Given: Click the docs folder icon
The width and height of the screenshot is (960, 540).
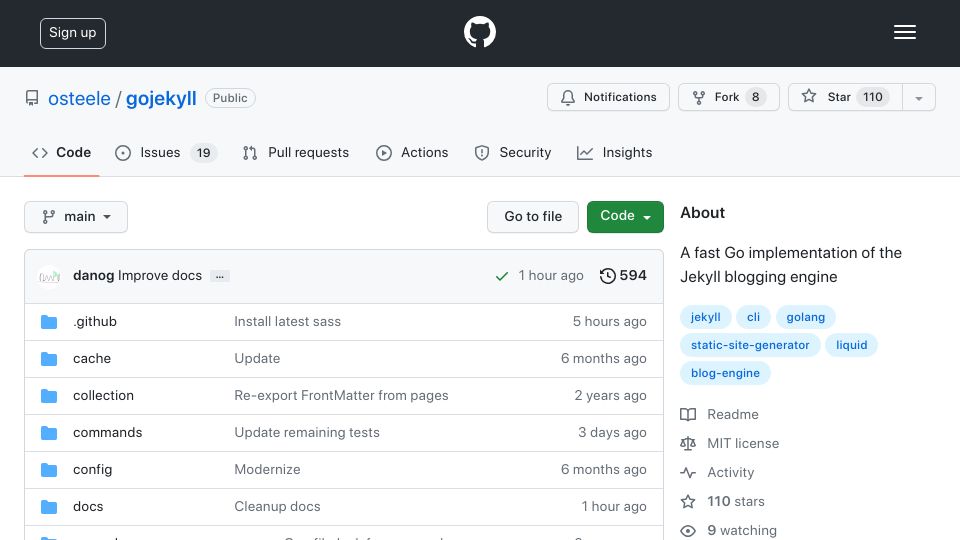Looking at the screenshot, I should [x=49, y=507].
